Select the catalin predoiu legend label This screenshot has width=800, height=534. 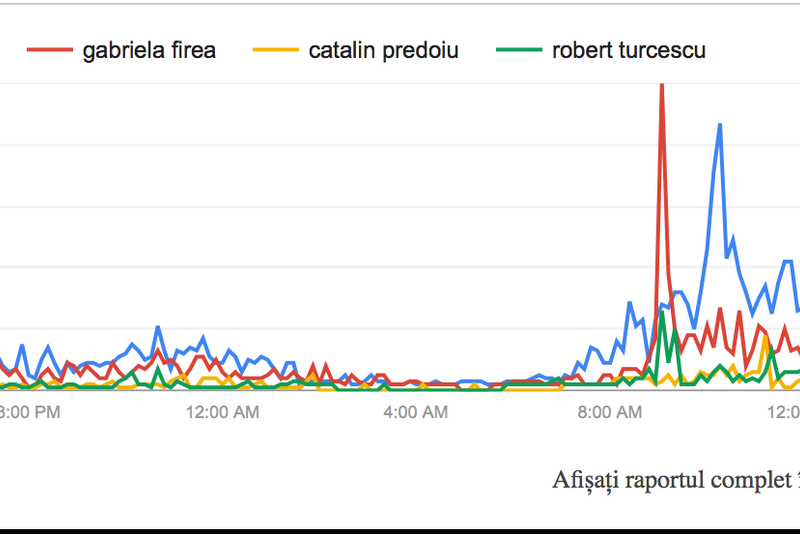(384, 50)
